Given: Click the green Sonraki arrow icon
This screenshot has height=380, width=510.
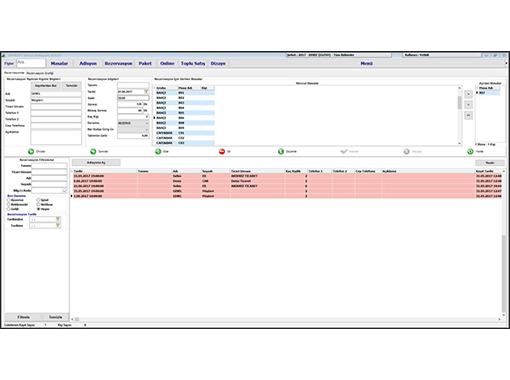Looking at the screenshot, I should [x=93, y=152].
